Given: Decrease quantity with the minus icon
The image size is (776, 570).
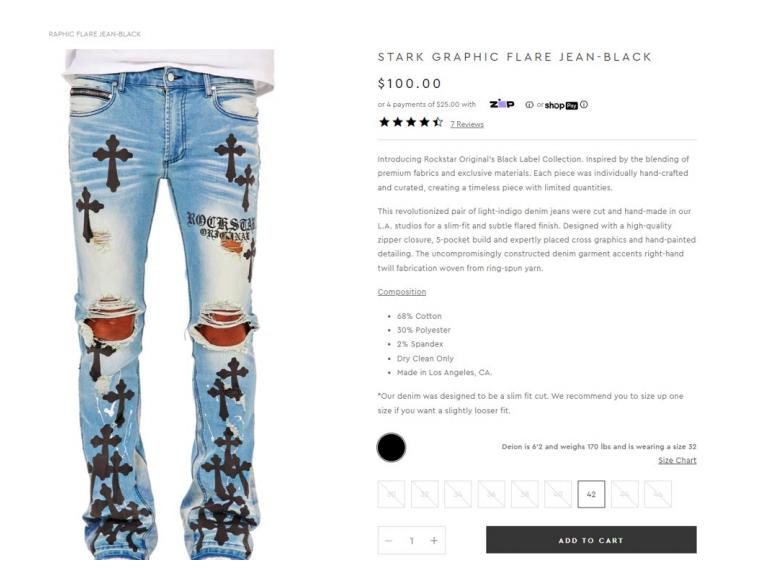Looking at the screenshot, I should 389,541.
